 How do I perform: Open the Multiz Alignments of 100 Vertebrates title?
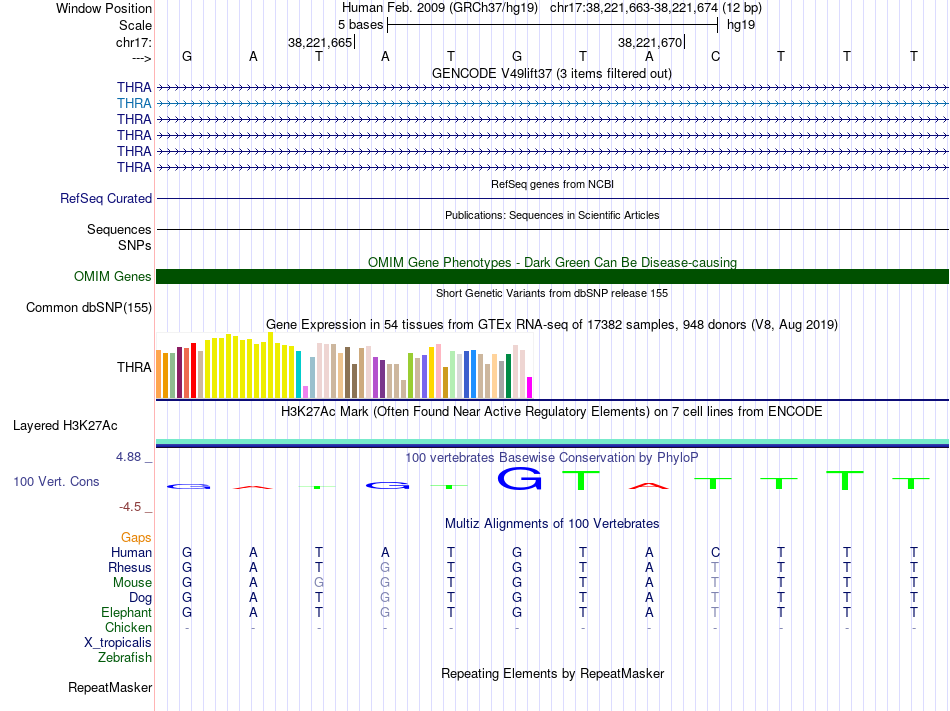(x=552, y=523)
